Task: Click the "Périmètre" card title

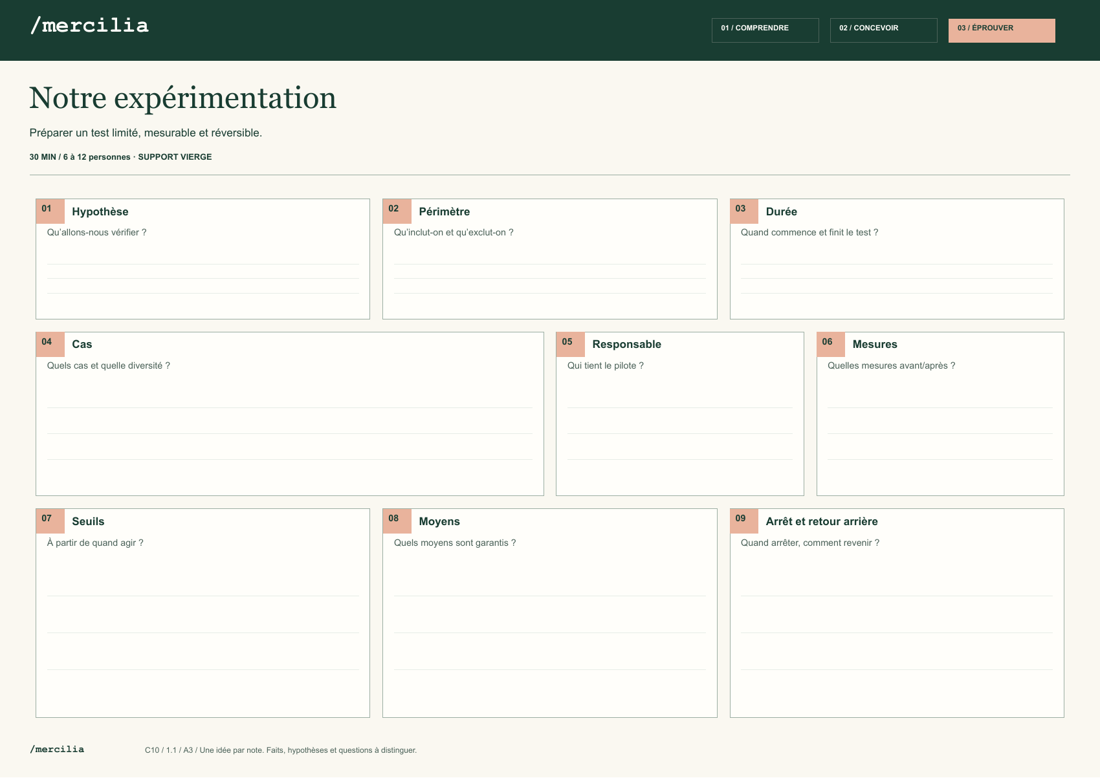Action: coord(444,212)
